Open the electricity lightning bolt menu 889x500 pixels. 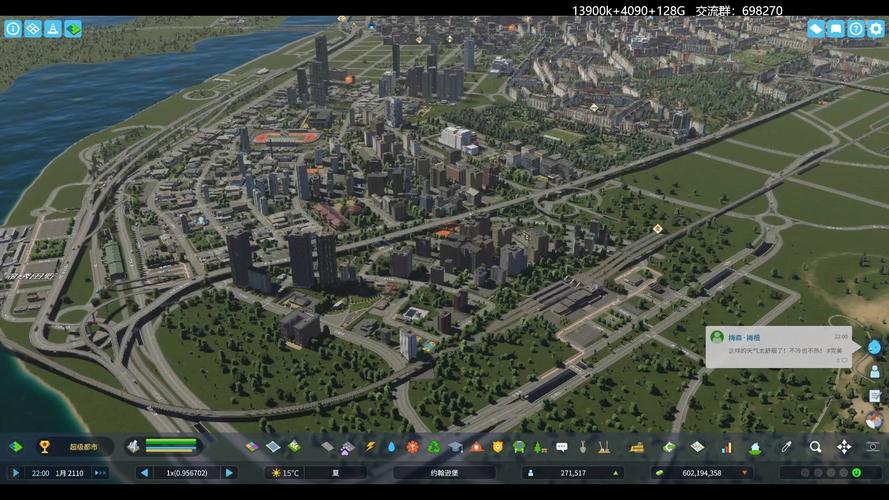(x=370, y=447)
